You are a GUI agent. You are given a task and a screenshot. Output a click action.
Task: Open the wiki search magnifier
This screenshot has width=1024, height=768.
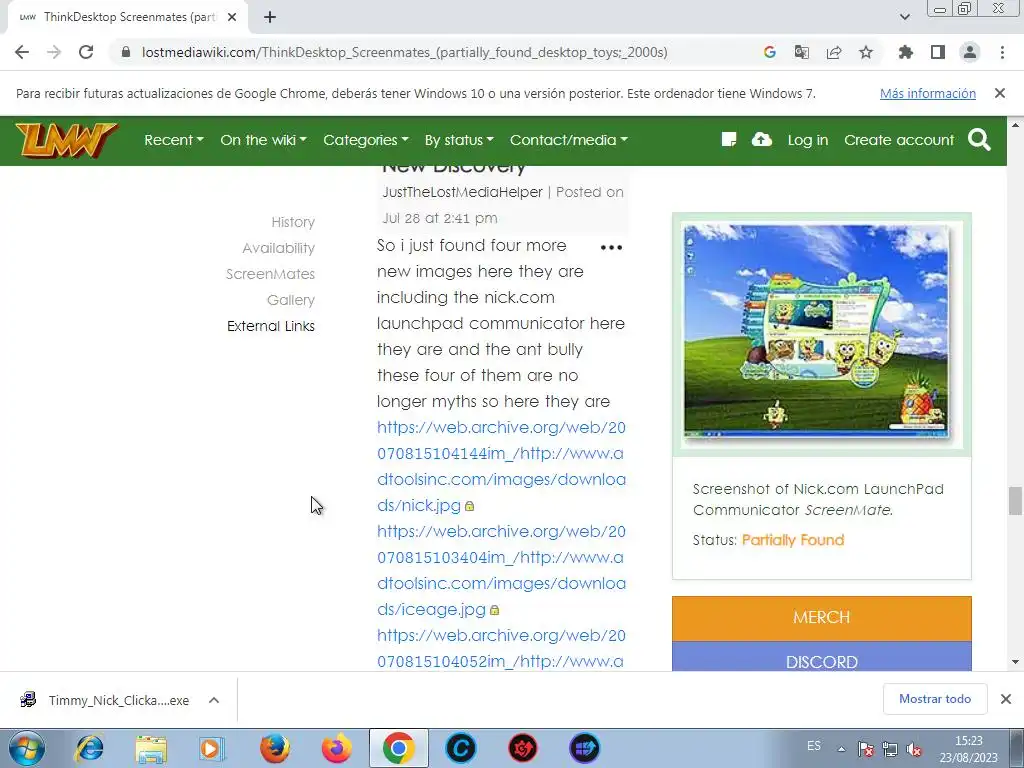click(979, 139)
